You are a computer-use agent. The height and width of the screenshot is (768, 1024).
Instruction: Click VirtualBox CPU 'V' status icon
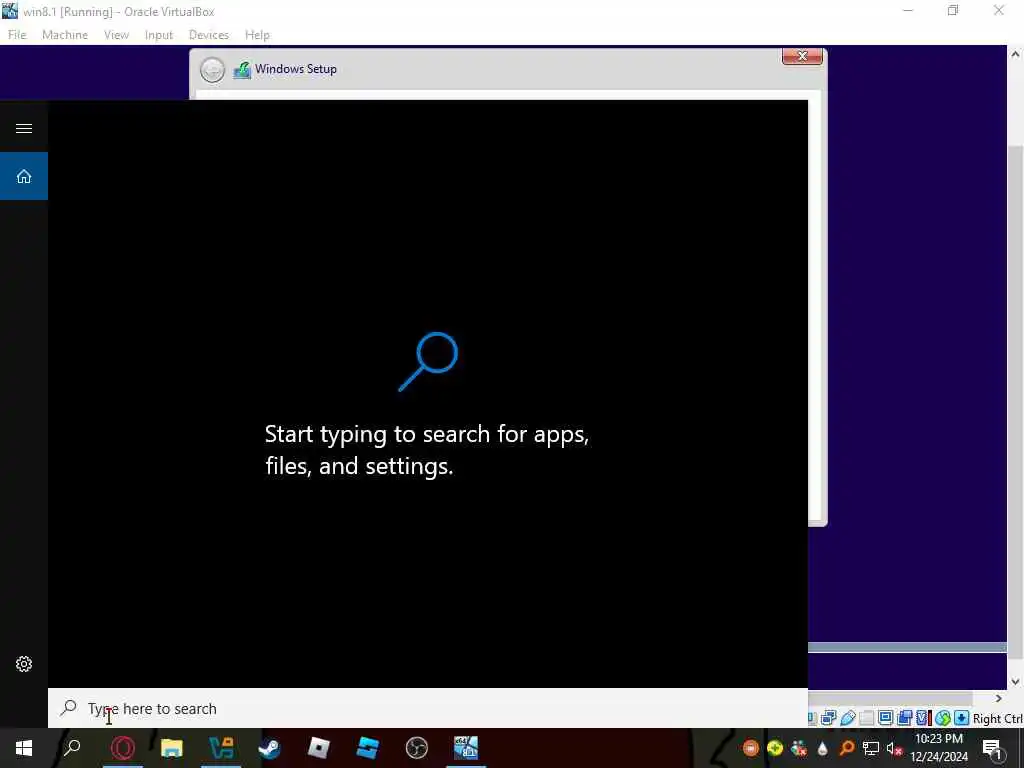click(x=923, y=718)
